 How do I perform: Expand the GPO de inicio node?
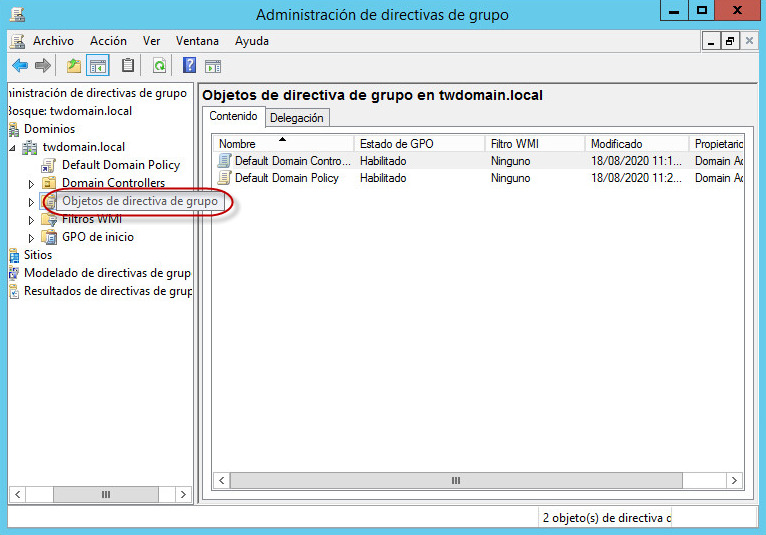31,238
